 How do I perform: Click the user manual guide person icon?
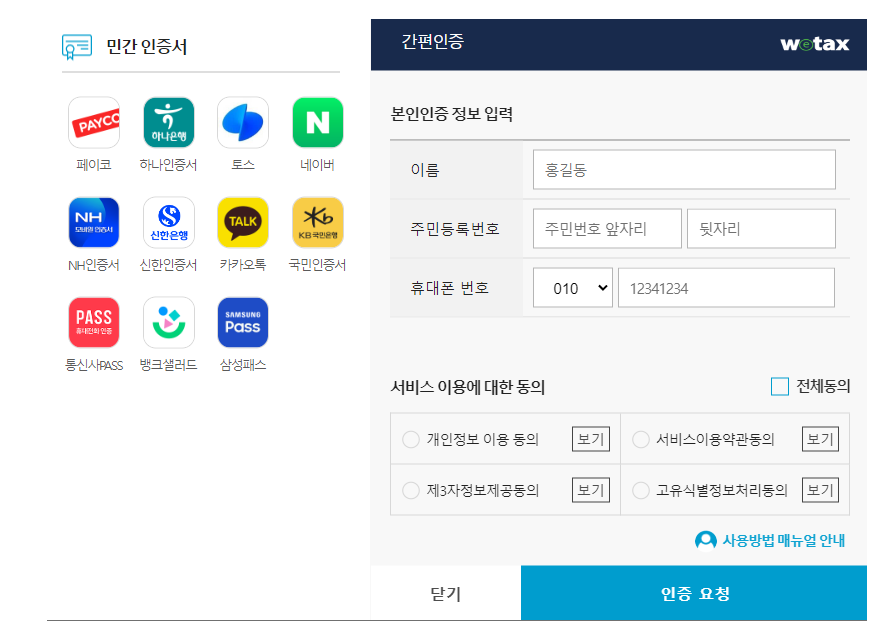(x=705, y=540)
